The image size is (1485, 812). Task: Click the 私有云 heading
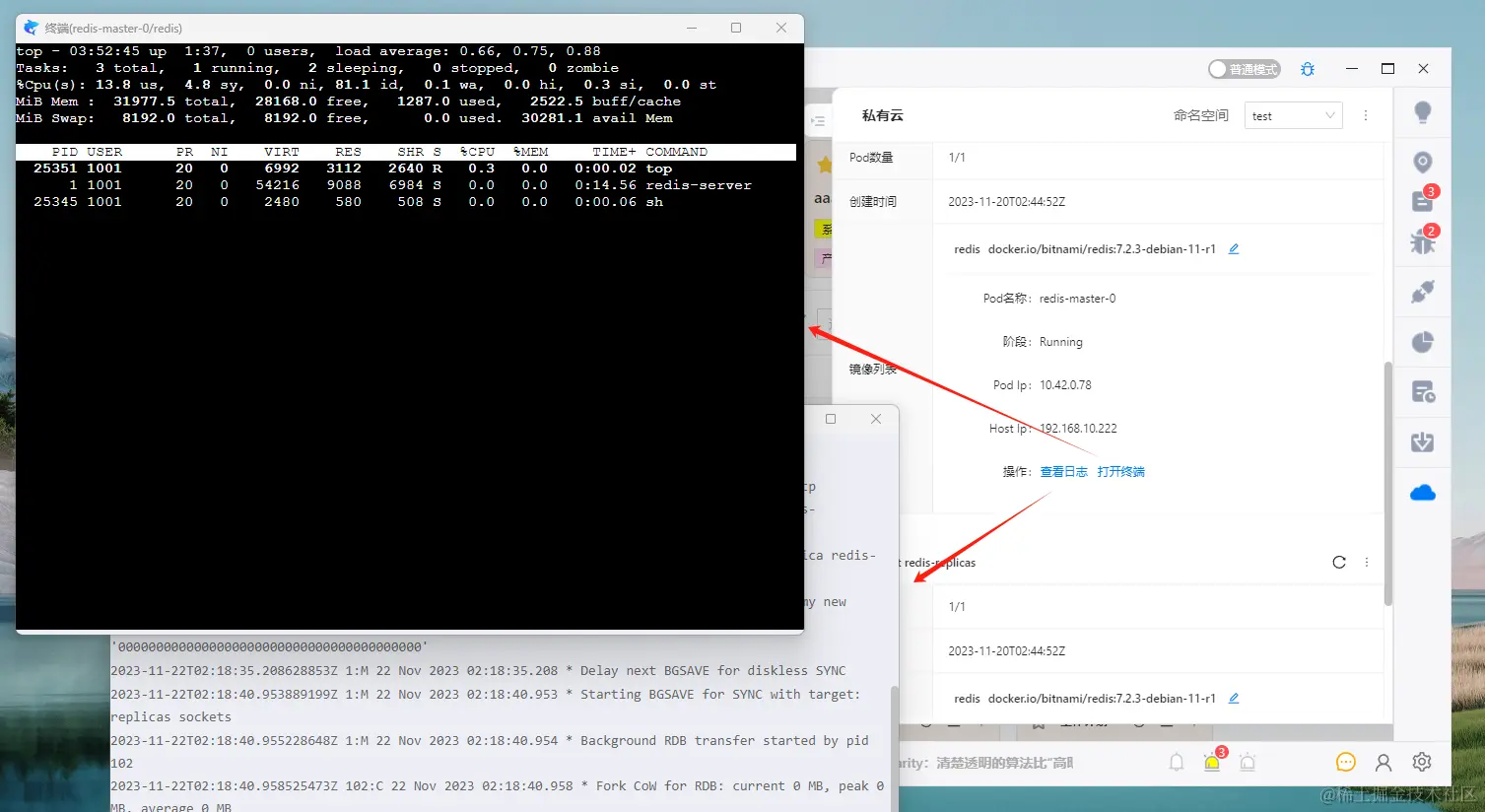click(883, 115)
